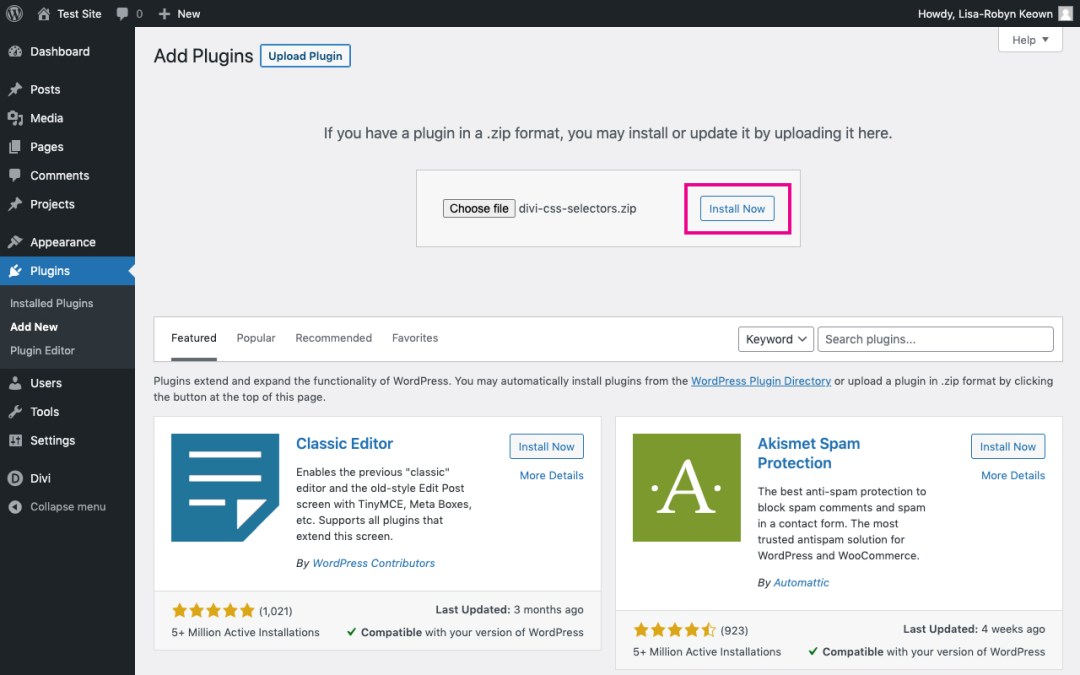The image size is (1080, 675).
Task: Click the plus icon next to New
Action: pyautogui.click(x=164, y=14)
